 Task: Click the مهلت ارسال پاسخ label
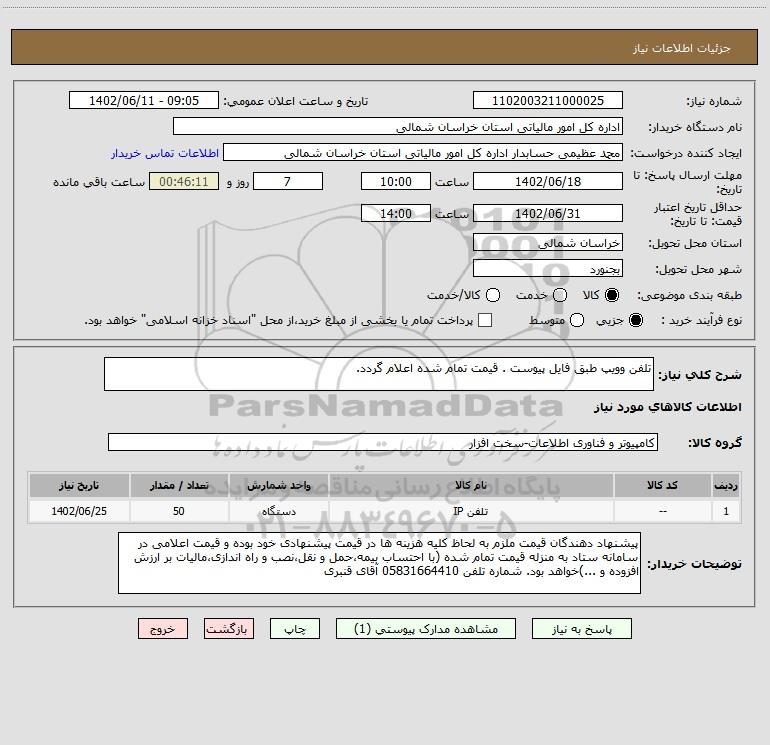[x=687, y=182]
